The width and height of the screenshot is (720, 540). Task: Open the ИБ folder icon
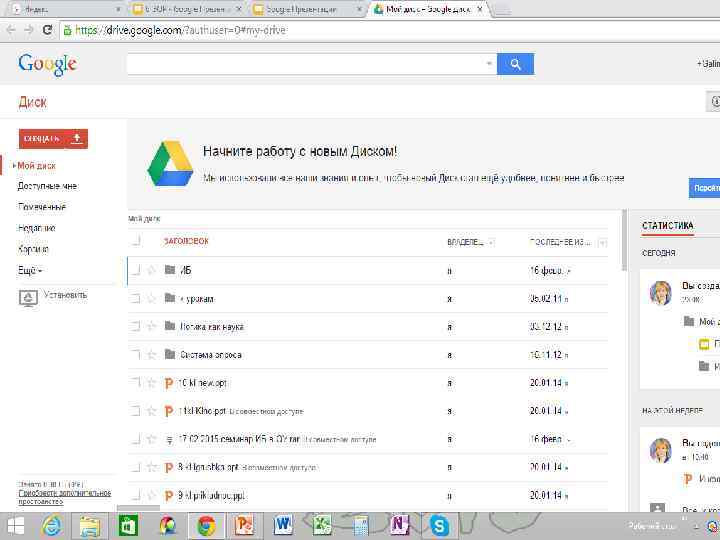coord(170,270)
